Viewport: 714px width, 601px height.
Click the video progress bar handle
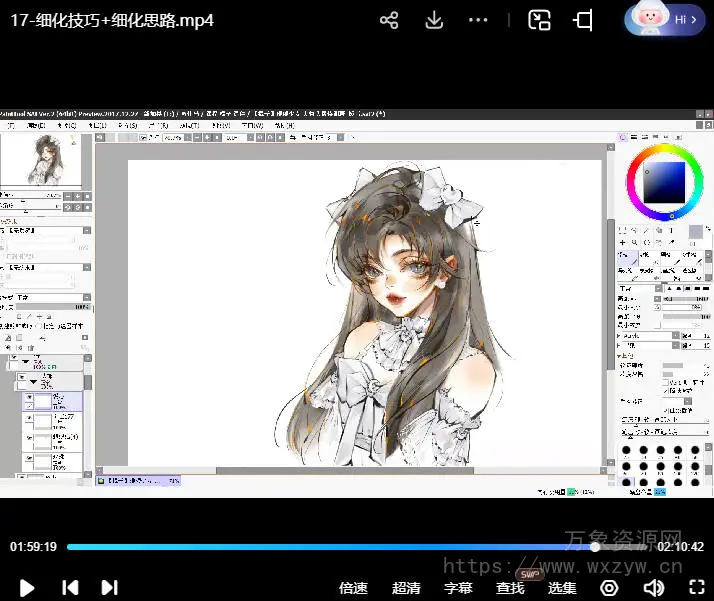point(595,547)
